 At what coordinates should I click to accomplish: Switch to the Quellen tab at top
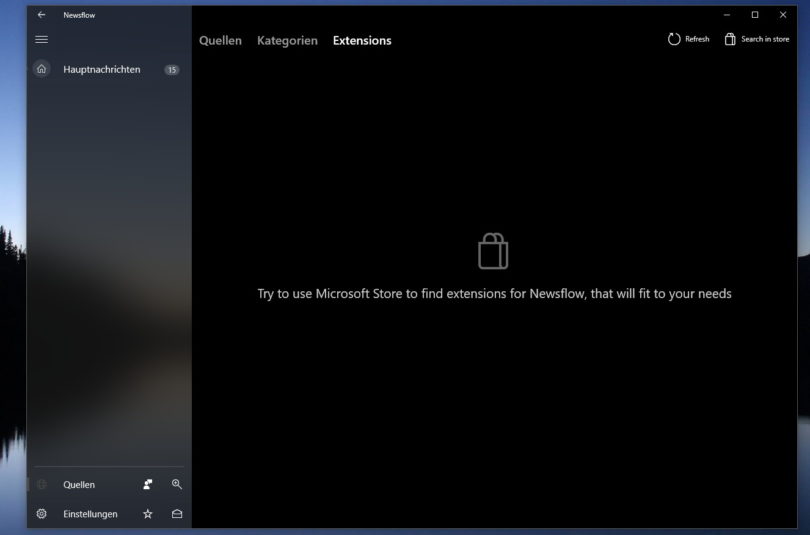[220, 40]
